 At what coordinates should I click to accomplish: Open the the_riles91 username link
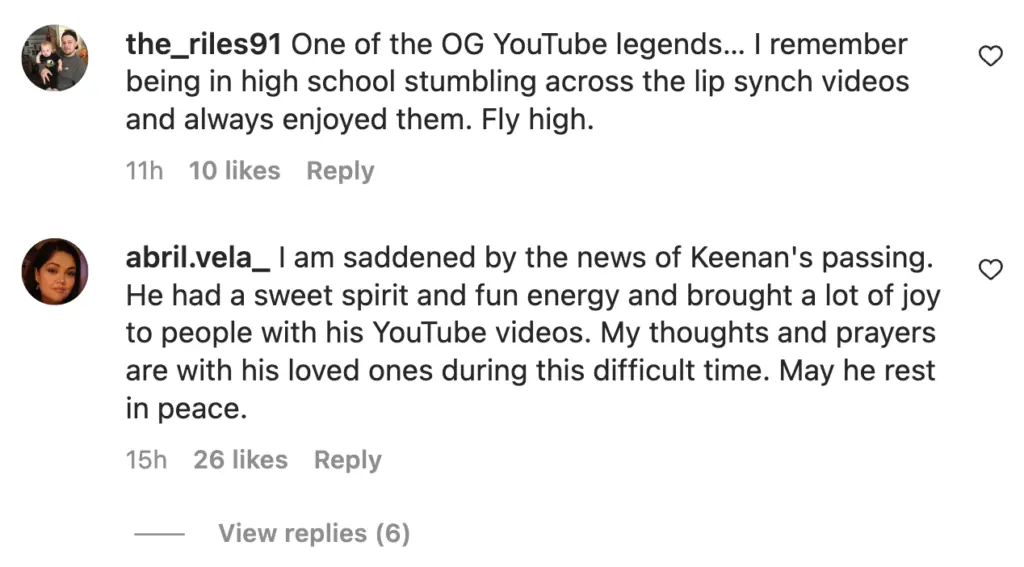[x=205, y=45]
